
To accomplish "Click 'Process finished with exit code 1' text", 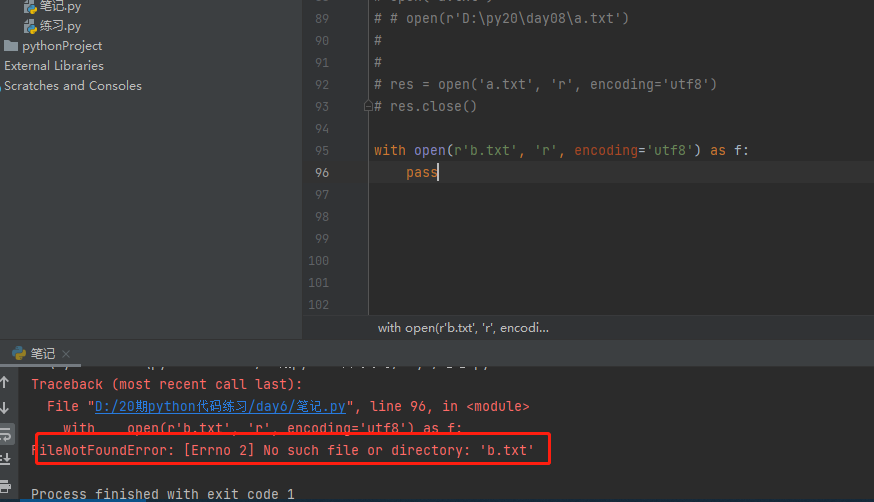I will [x=163, y=494].
